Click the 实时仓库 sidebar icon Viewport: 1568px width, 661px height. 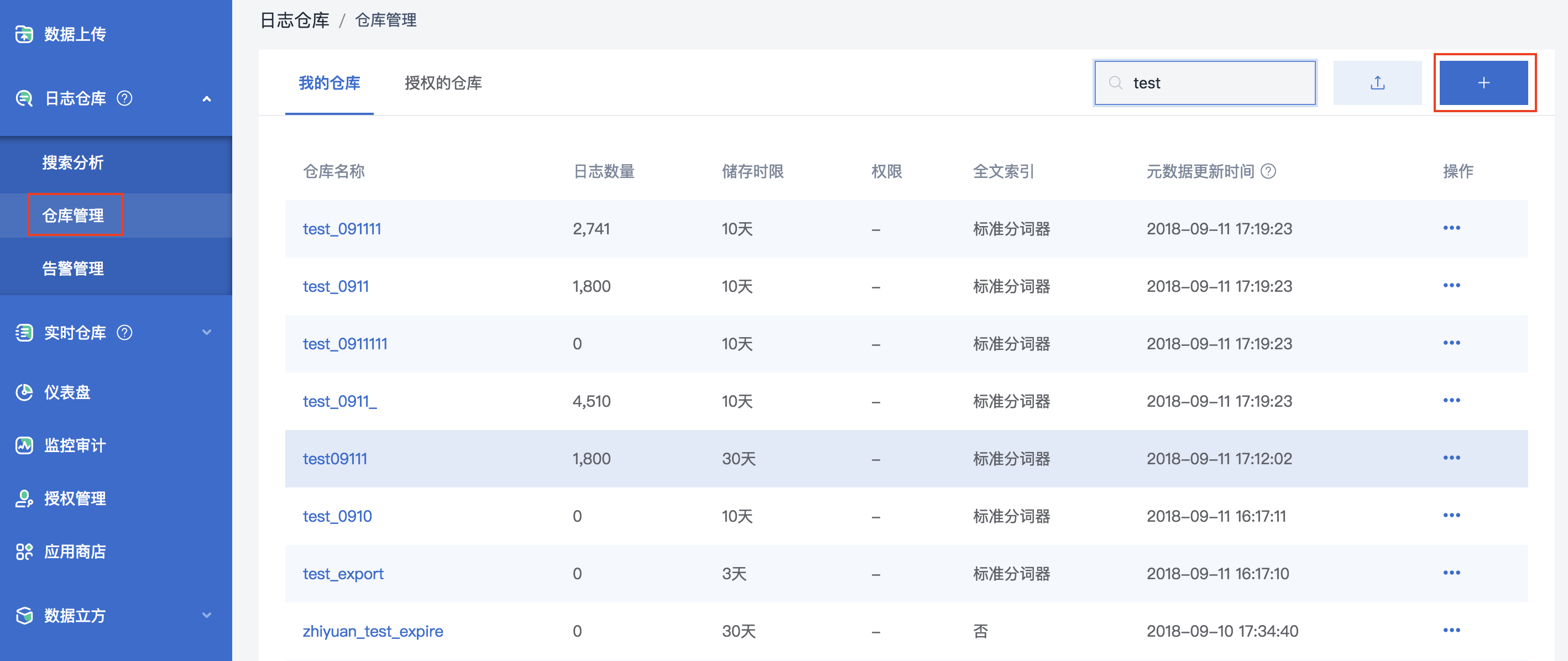[x=24, y=332]
